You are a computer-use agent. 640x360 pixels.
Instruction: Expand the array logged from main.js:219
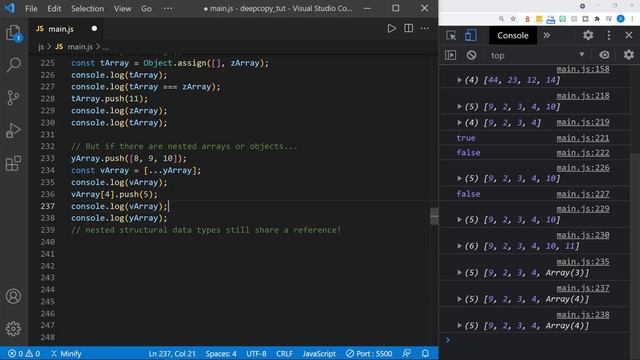click(x=459, y=122)
